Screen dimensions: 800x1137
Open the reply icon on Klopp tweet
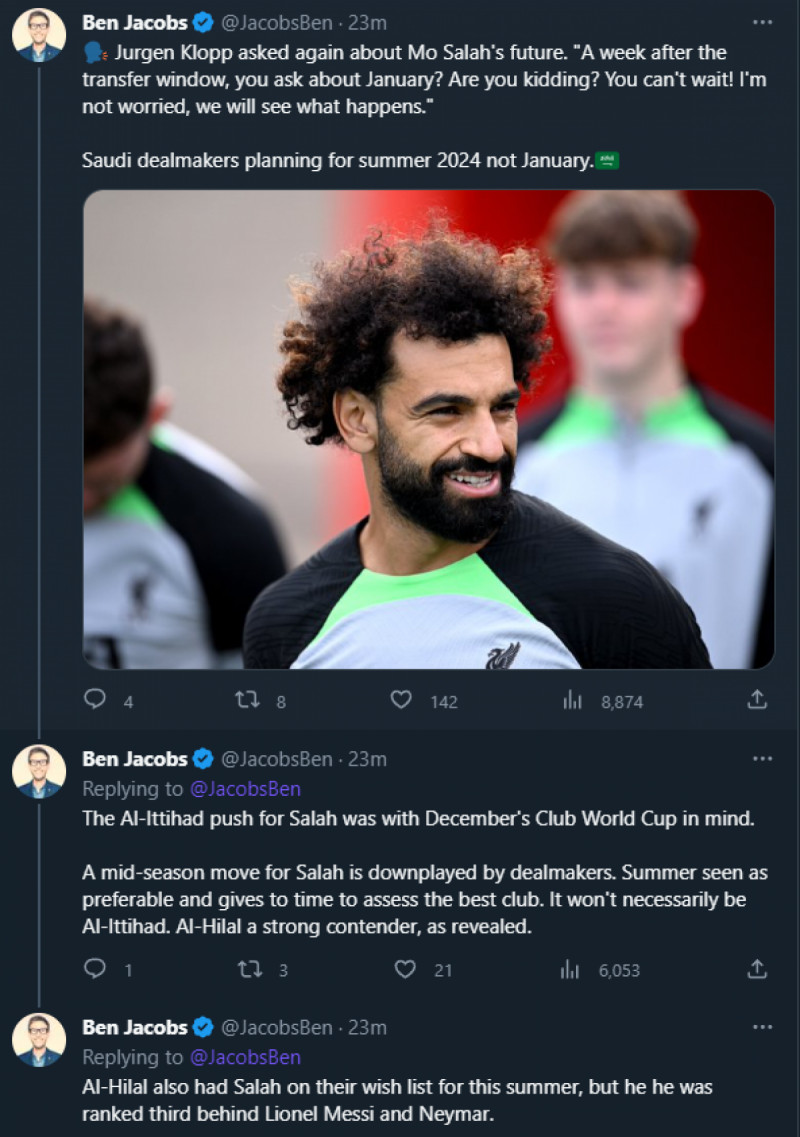95,701
